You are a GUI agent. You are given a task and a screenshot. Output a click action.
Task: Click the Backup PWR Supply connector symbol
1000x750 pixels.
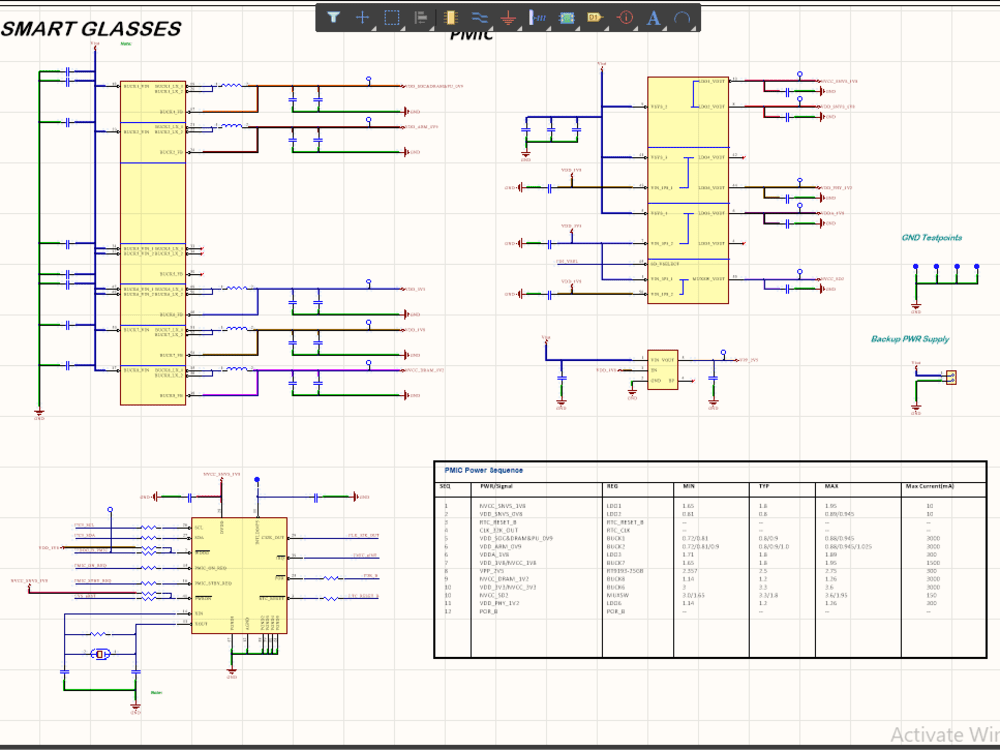950,377
